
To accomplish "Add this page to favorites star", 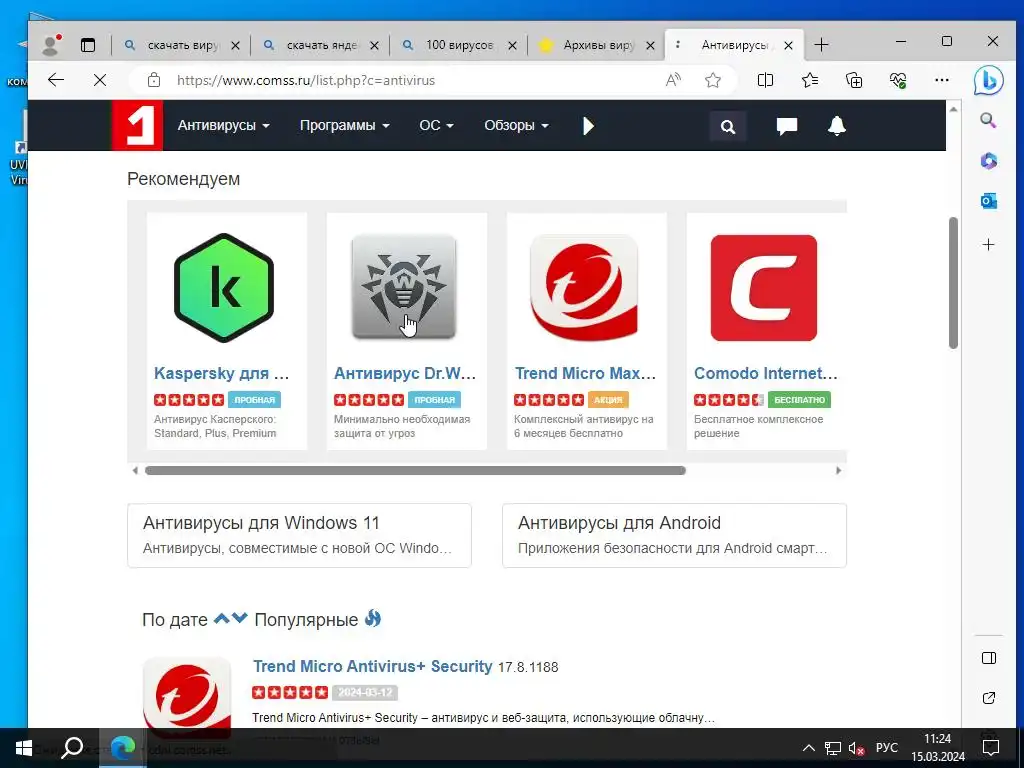I will (x=712, y=80).
